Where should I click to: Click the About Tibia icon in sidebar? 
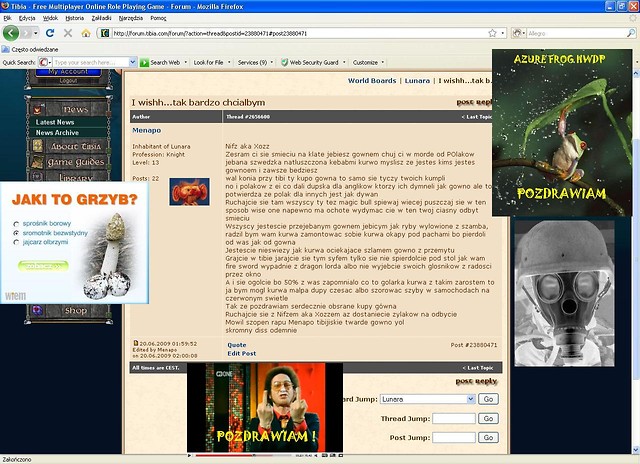[x=38, y=146]
